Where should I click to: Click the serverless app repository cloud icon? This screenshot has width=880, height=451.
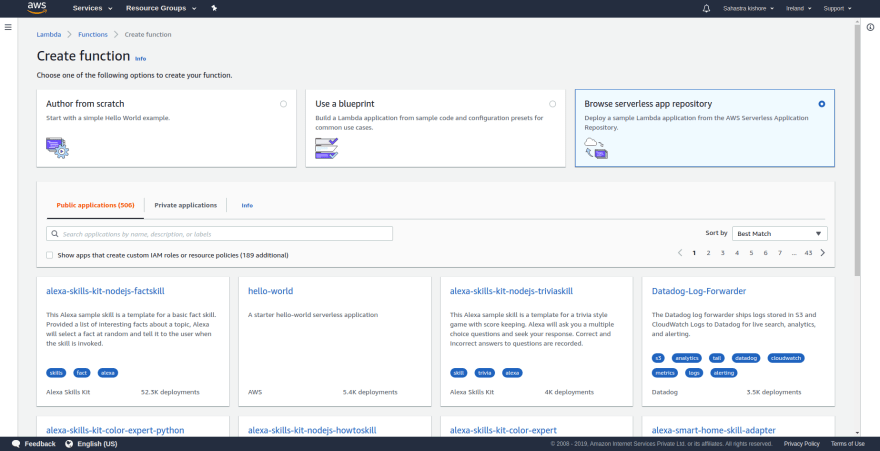596,148
